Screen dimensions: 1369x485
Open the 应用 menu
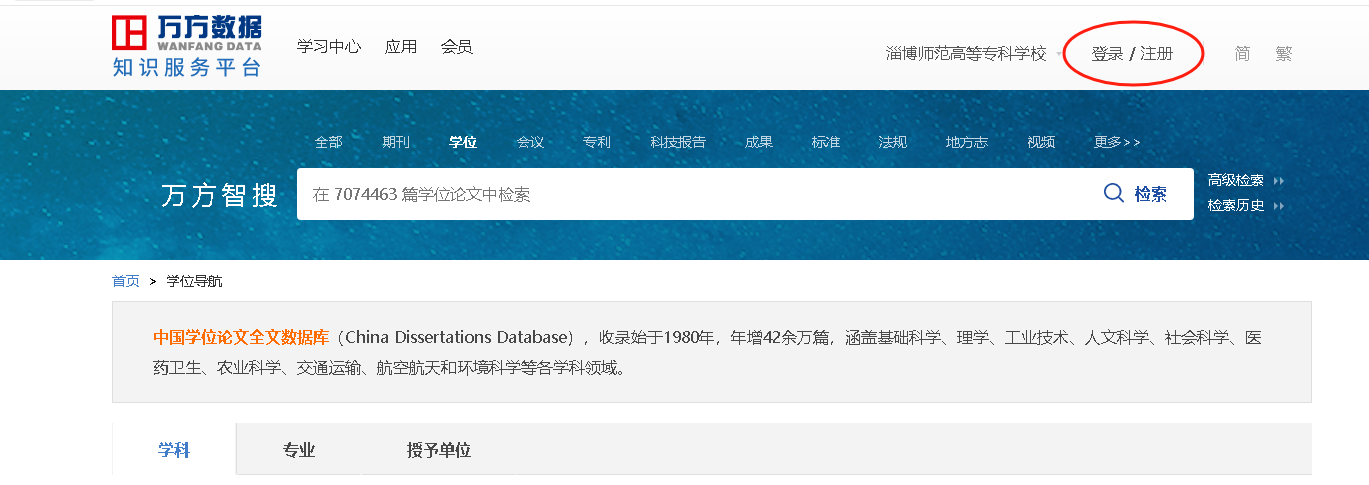coord(401,47)
